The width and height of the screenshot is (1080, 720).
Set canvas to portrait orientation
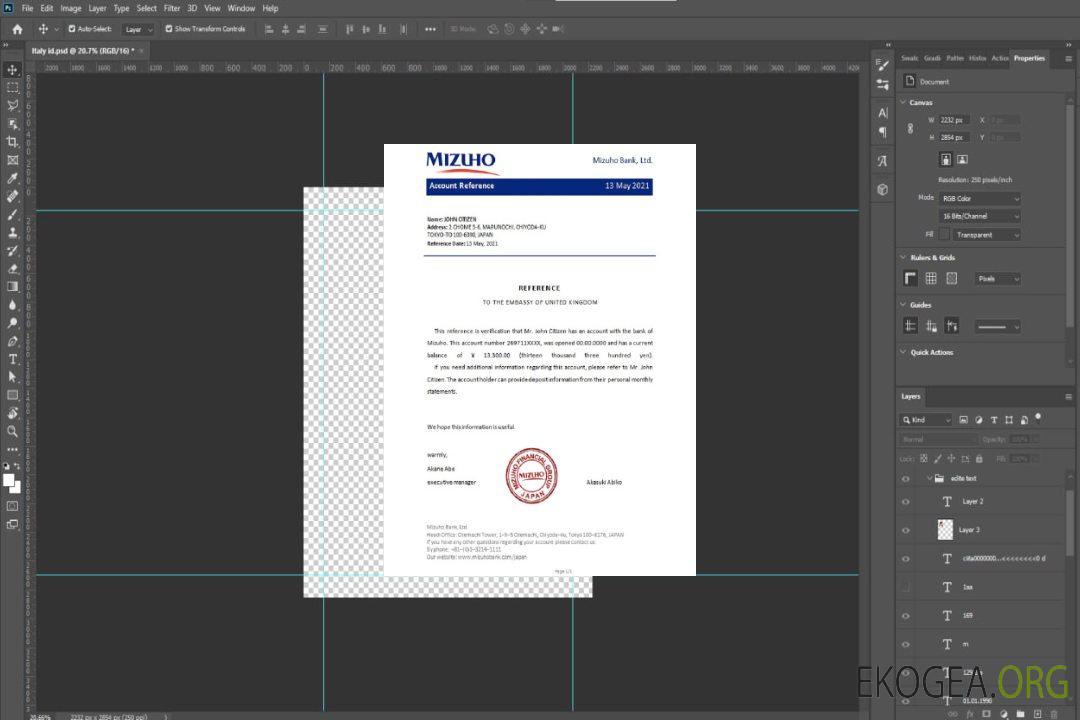pos(946,160)
